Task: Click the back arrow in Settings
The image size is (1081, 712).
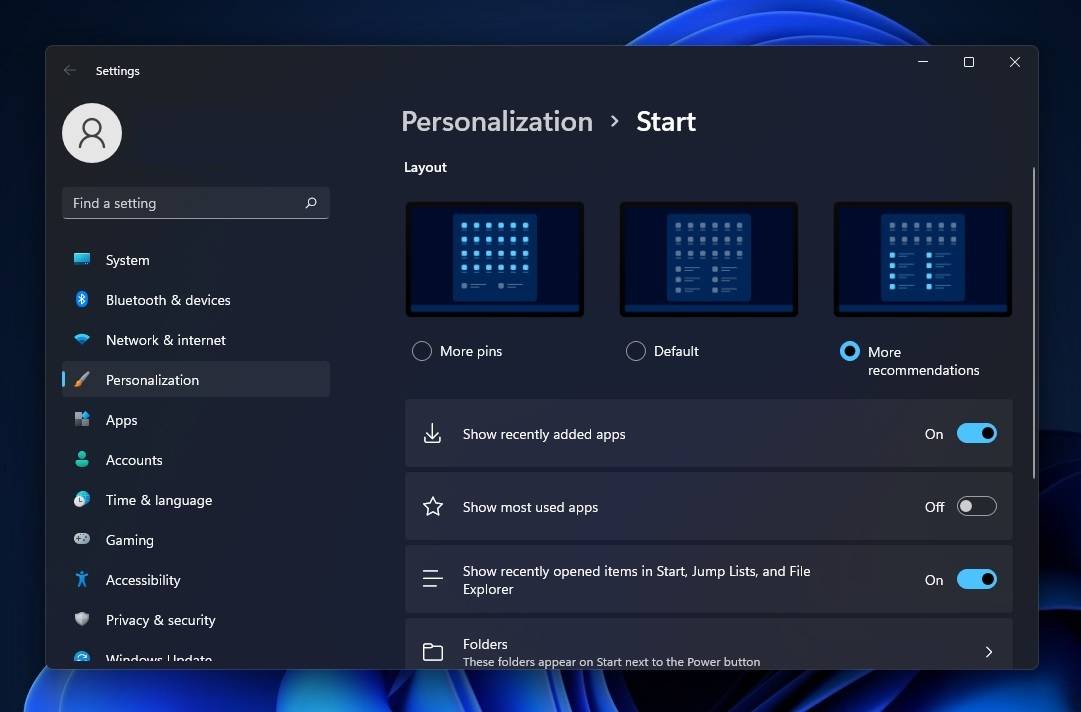Action: pos(69,70)
